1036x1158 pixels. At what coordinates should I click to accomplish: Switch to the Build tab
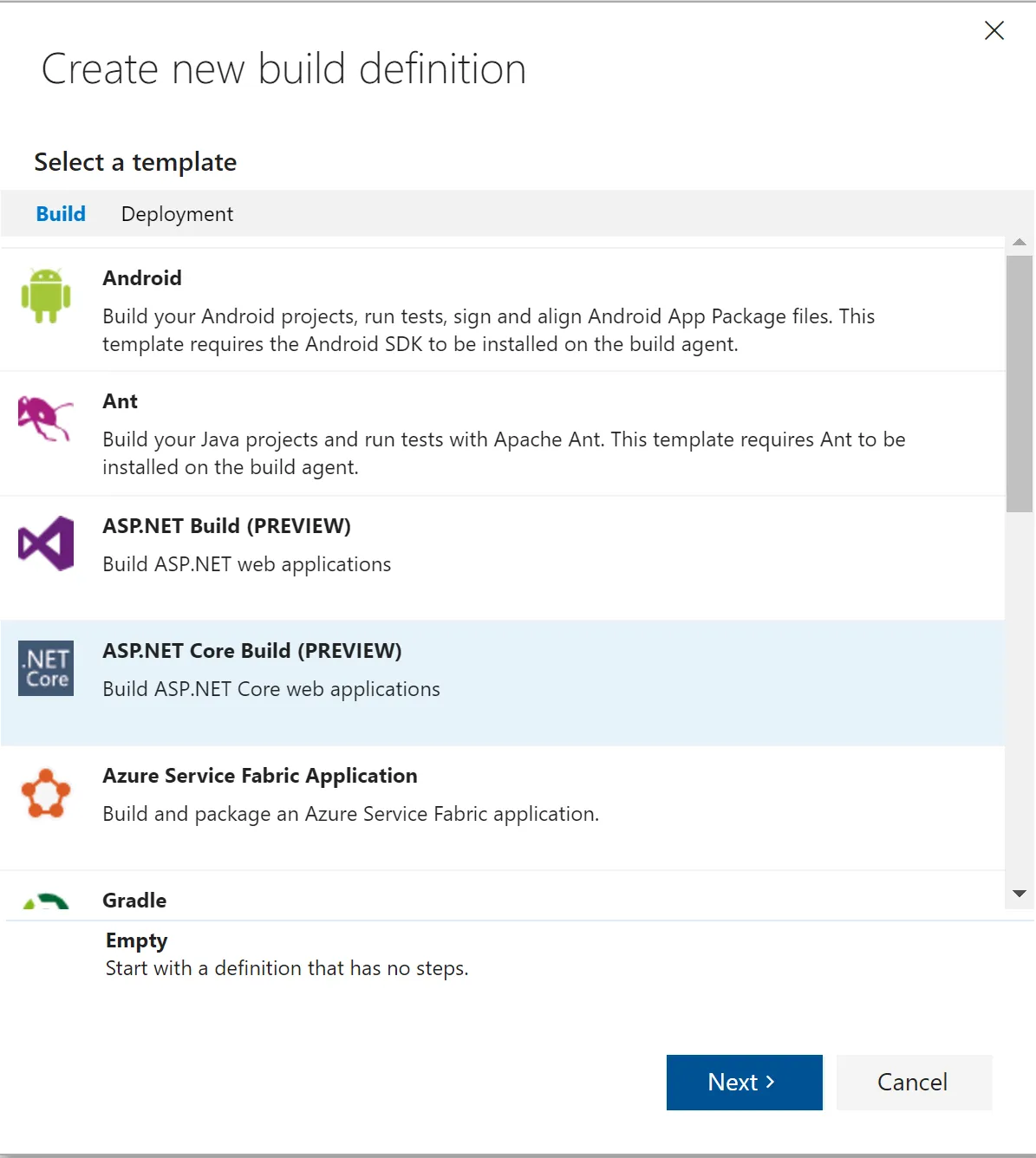coord(61,214)
